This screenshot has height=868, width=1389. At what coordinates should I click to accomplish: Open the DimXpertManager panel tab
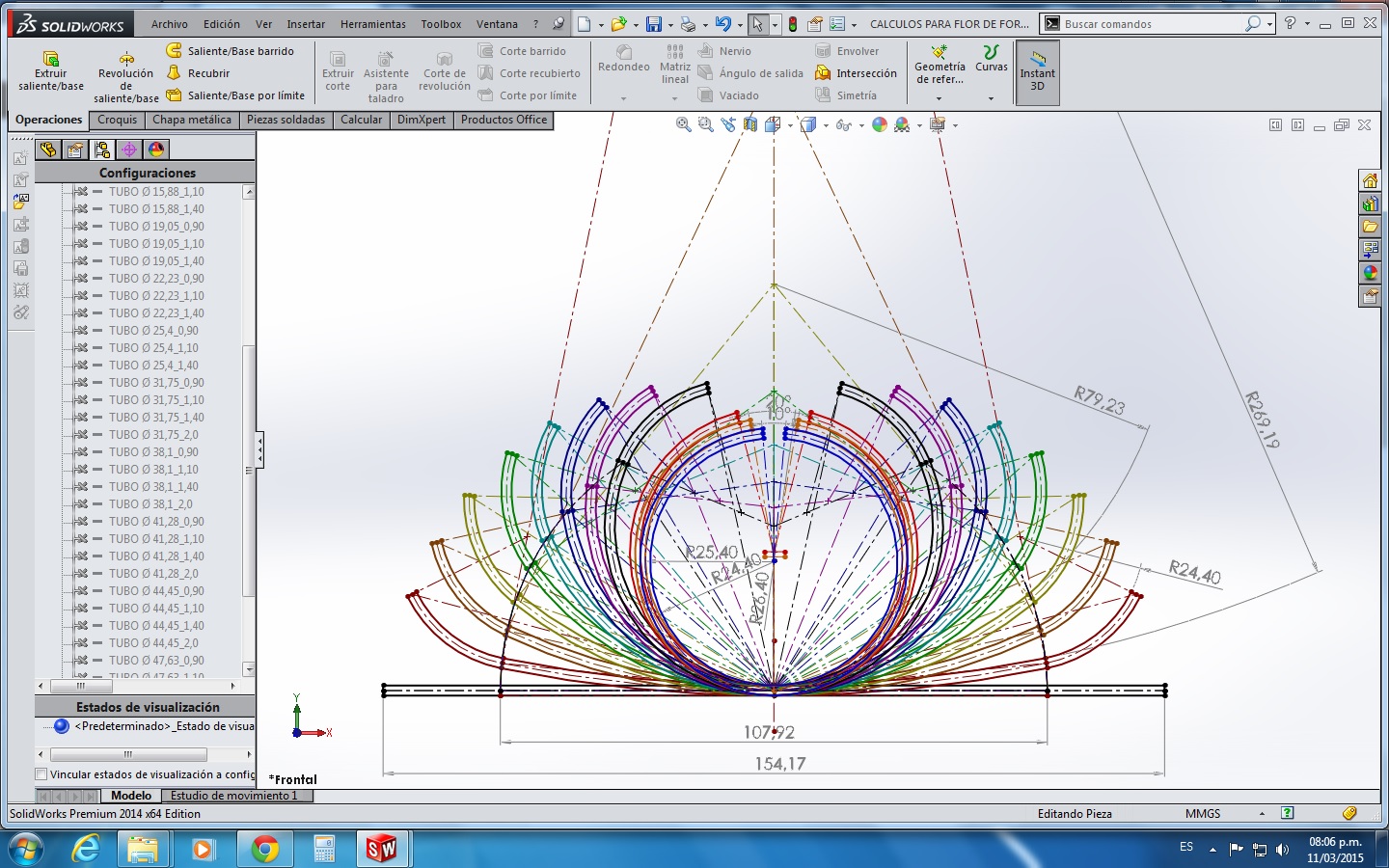pos(129,149)
